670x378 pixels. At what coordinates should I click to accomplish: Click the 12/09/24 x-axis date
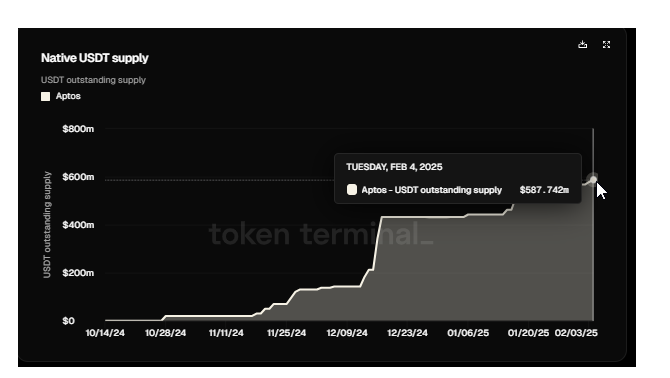pyautogui.click(x=347, y=333)
